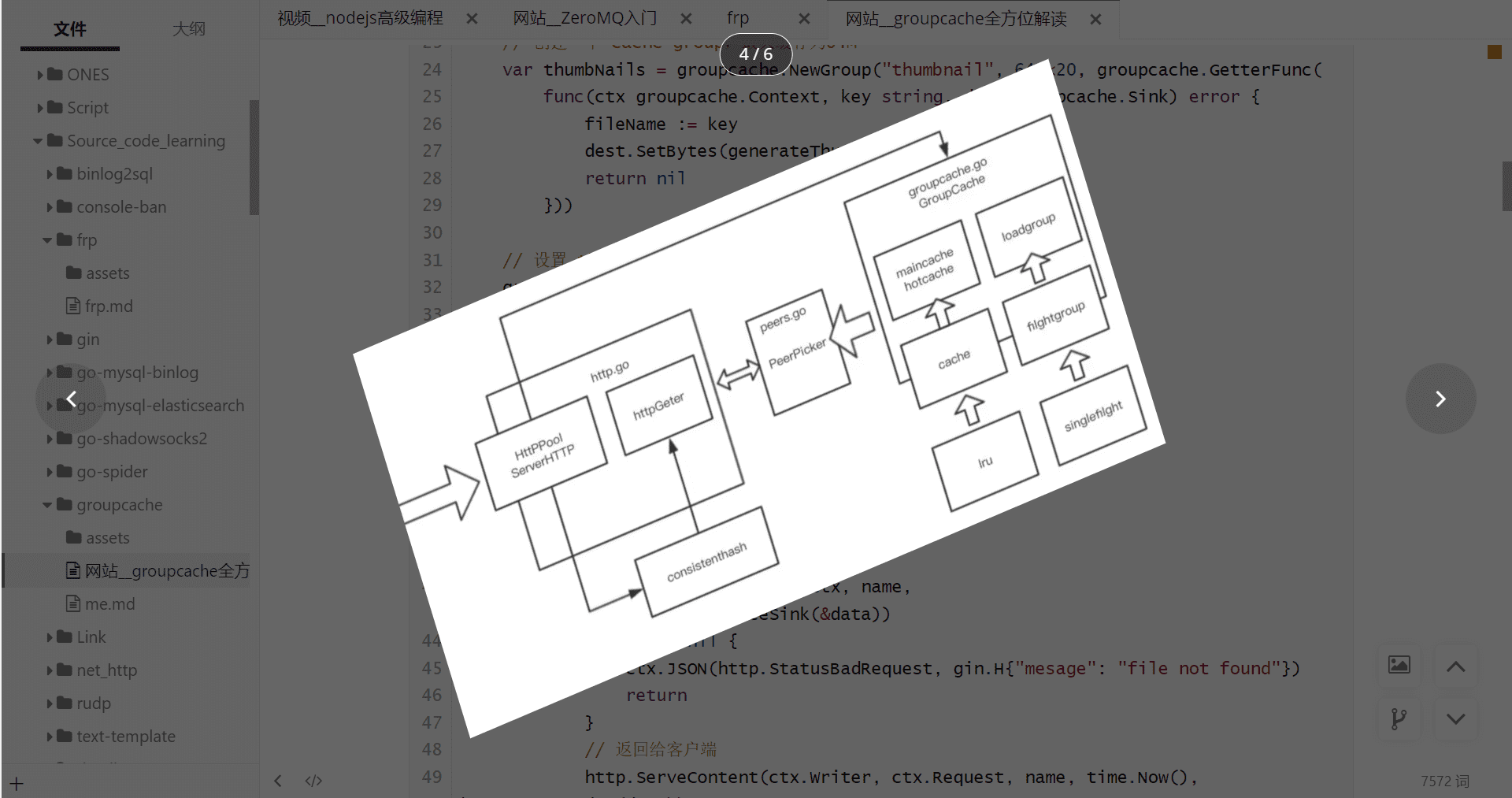Click the editor vertical scrollbar thumb
The width and height of the screenshot is (1512, 798).
1506,186
